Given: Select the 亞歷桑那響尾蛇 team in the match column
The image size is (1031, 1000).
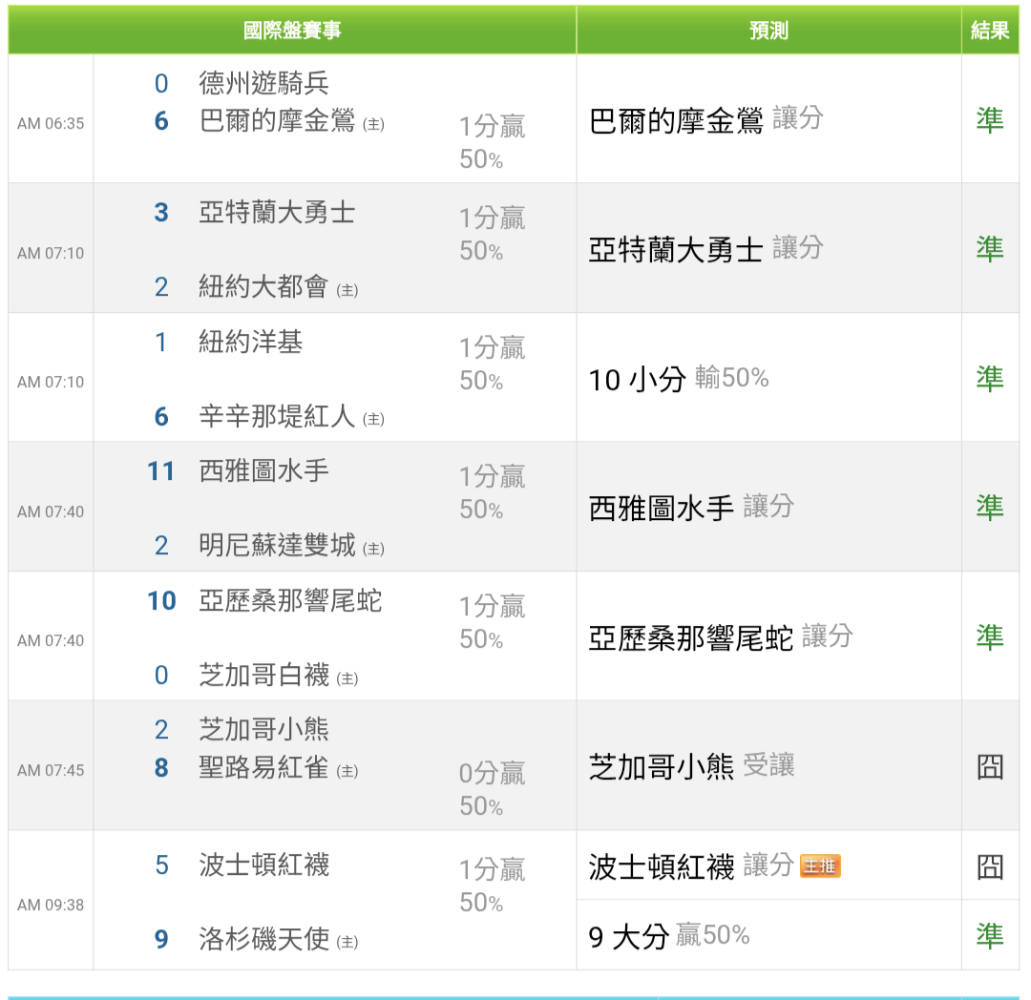Looking at the screenshot, I should pyautogui.click(x=290, y=600).
